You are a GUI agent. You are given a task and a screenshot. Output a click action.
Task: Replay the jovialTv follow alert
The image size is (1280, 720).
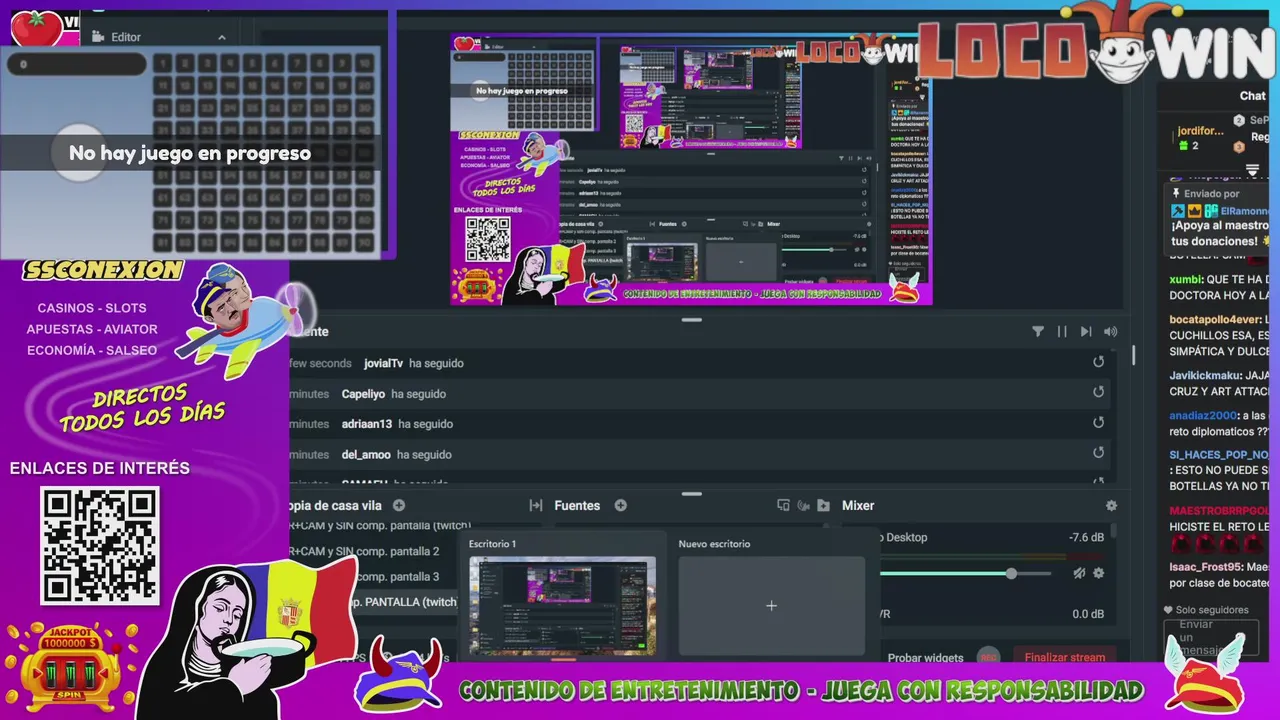coord(1098,362)
